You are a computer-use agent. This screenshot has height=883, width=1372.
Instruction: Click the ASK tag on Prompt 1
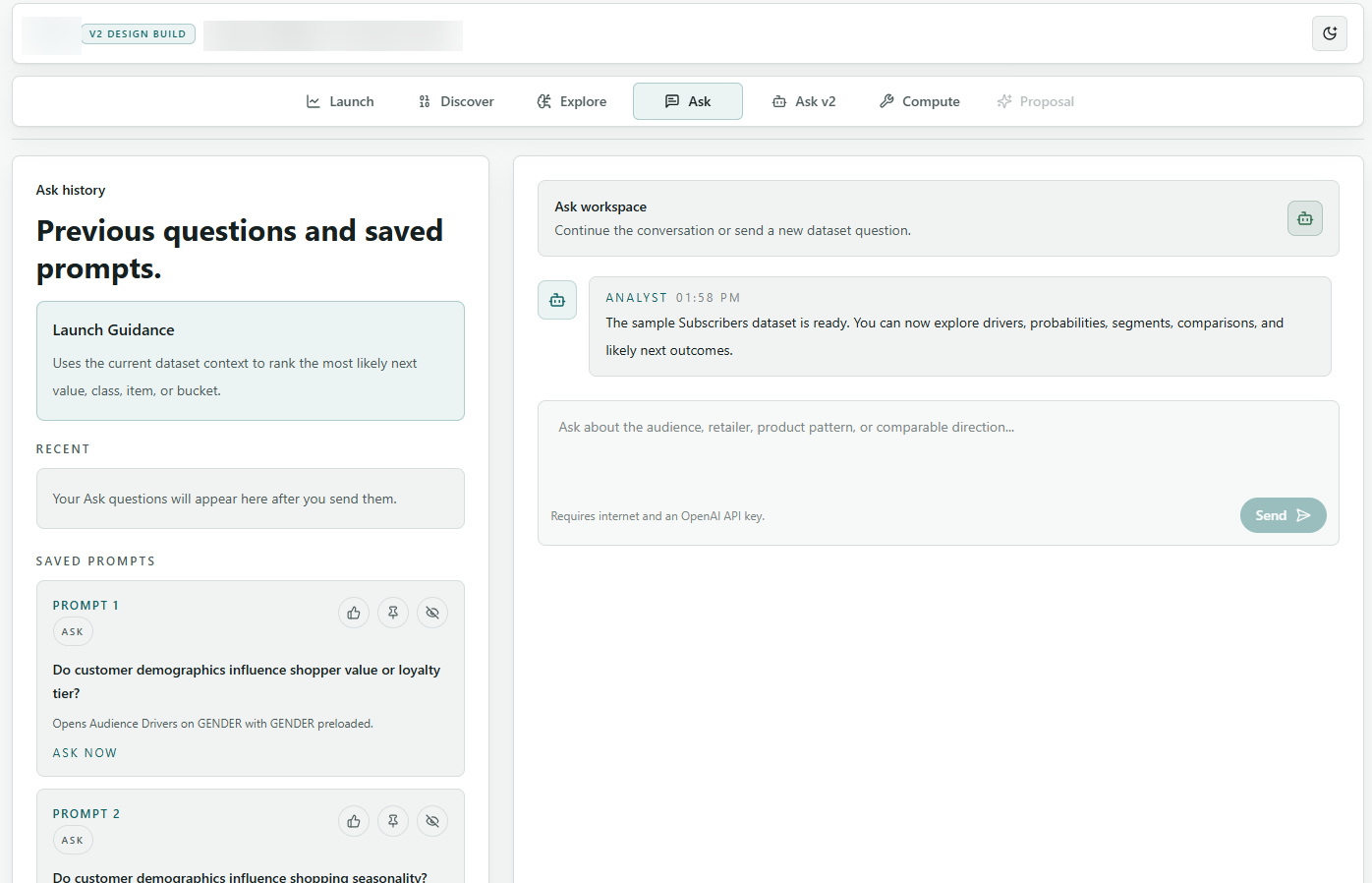(73, 632)
